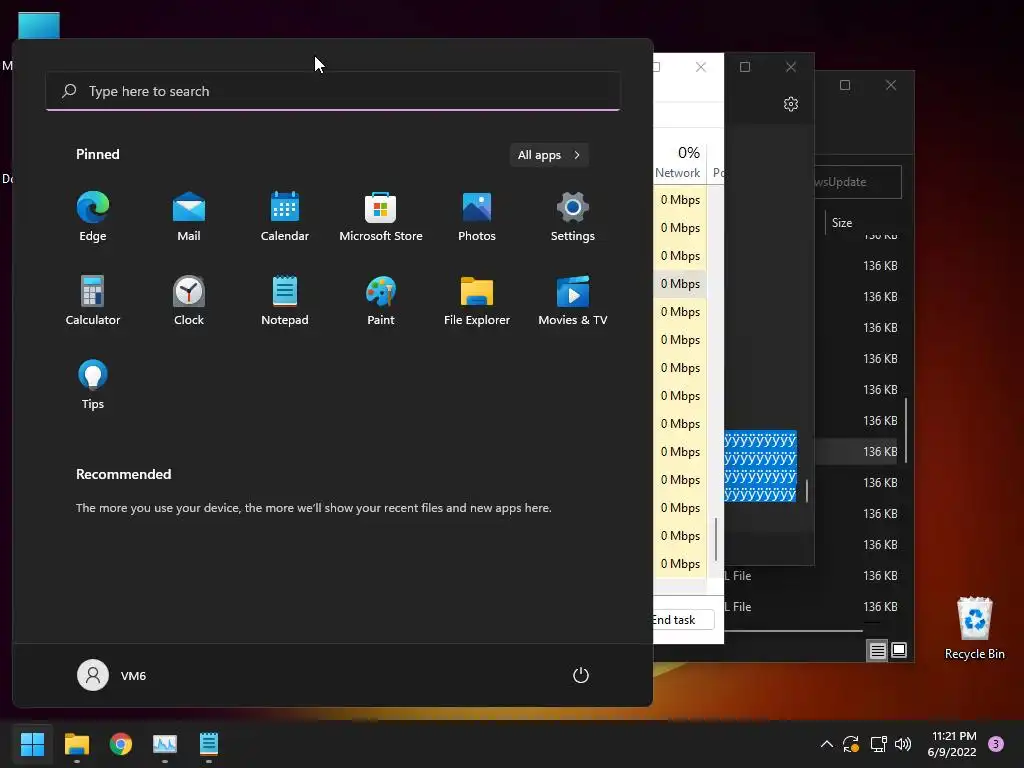Open the Power options button
This screenshot has height=768, width=1024.
click(x=581, y=675)
